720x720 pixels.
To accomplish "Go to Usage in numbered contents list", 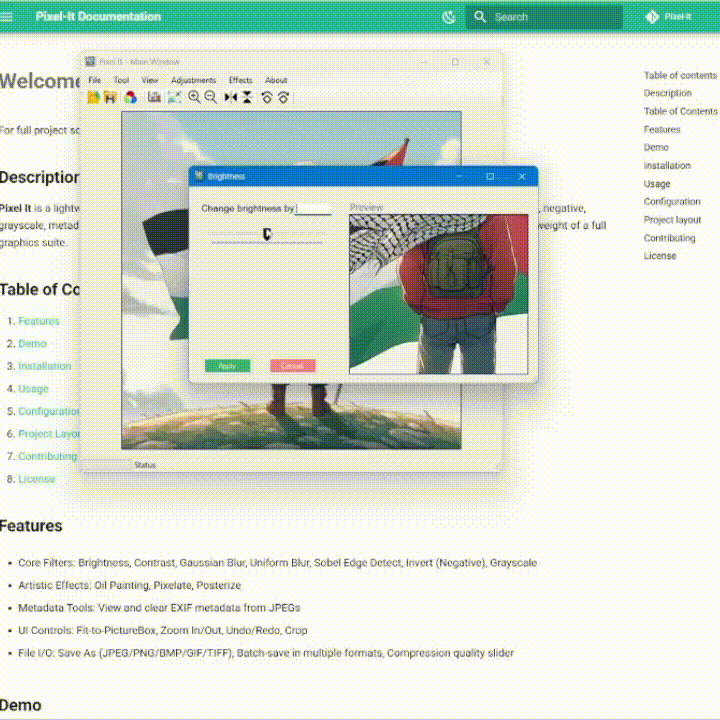I will [34, 389].
